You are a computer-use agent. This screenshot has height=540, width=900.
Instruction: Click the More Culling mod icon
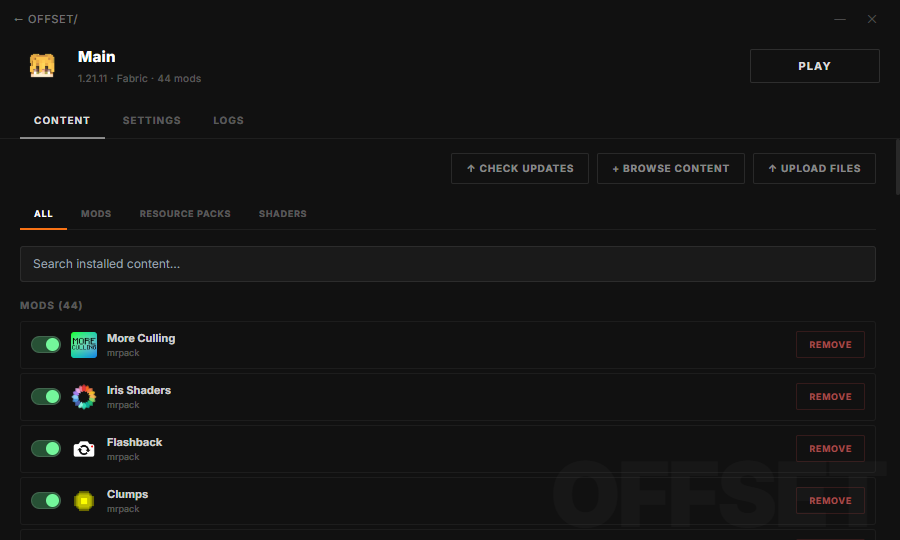(x=84, y=345)
